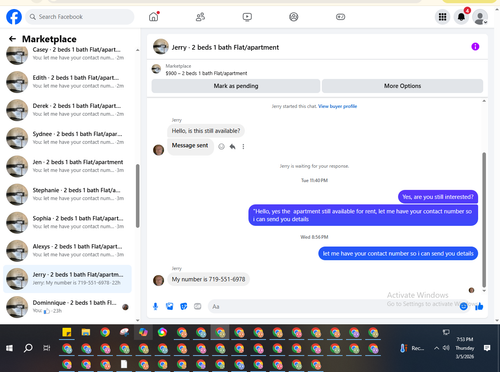Open the Groups/profile circle icon in navigation

pos(294,17)
